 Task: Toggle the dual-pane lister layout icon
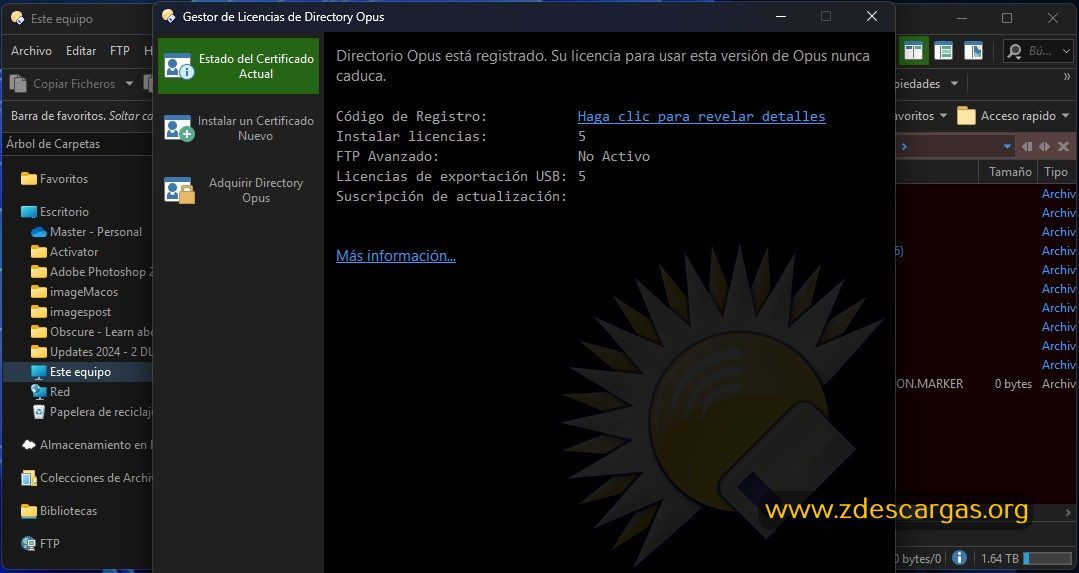coord(913,51)
